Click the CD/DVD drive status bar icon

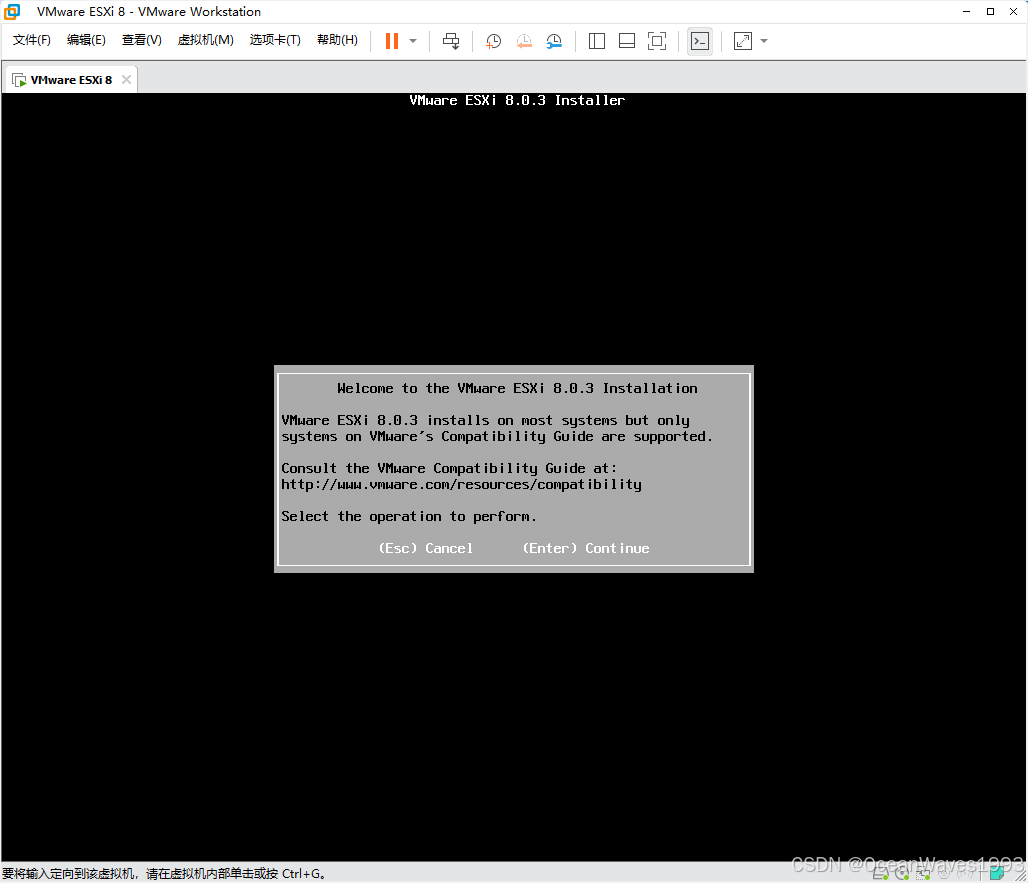tap(902, 873)
